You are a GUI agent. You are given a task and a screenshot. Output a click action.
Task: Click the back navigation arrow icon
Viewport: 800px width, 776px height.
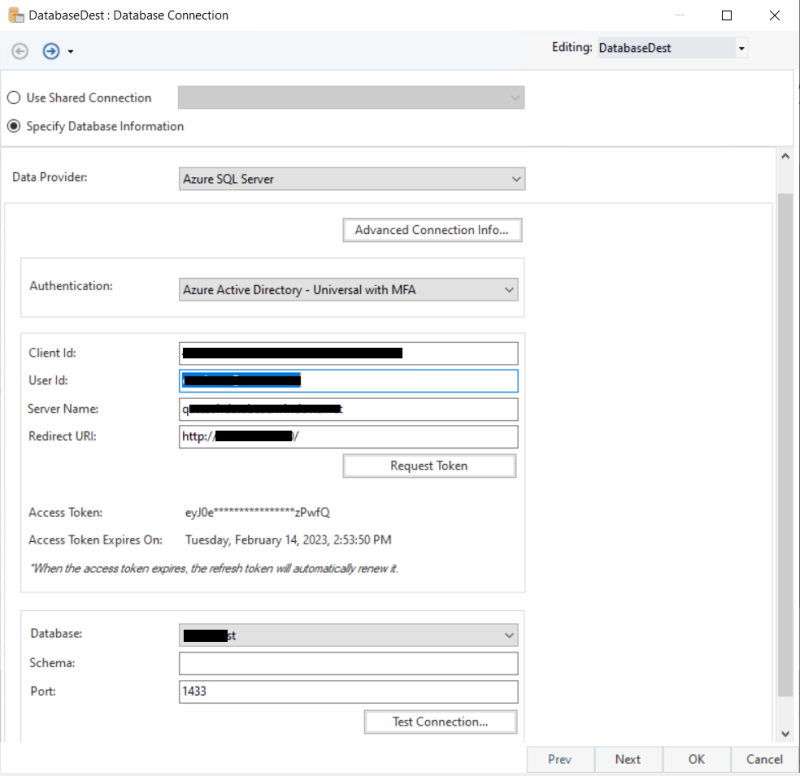(19, 50)
